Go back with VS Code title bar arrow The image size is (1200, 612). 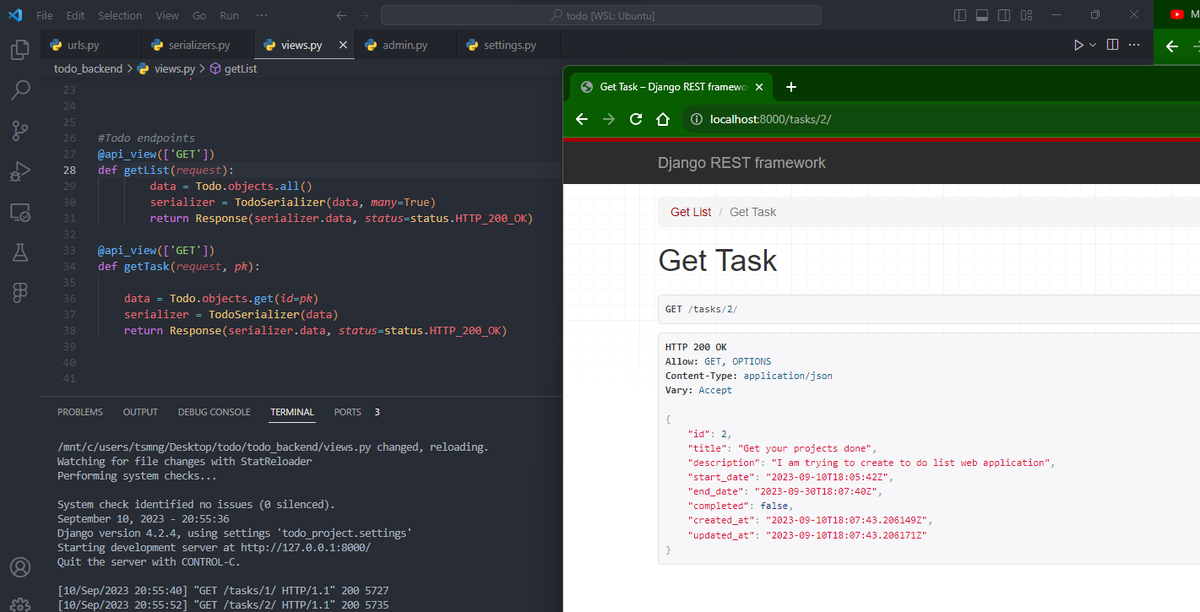pos(341,15)
